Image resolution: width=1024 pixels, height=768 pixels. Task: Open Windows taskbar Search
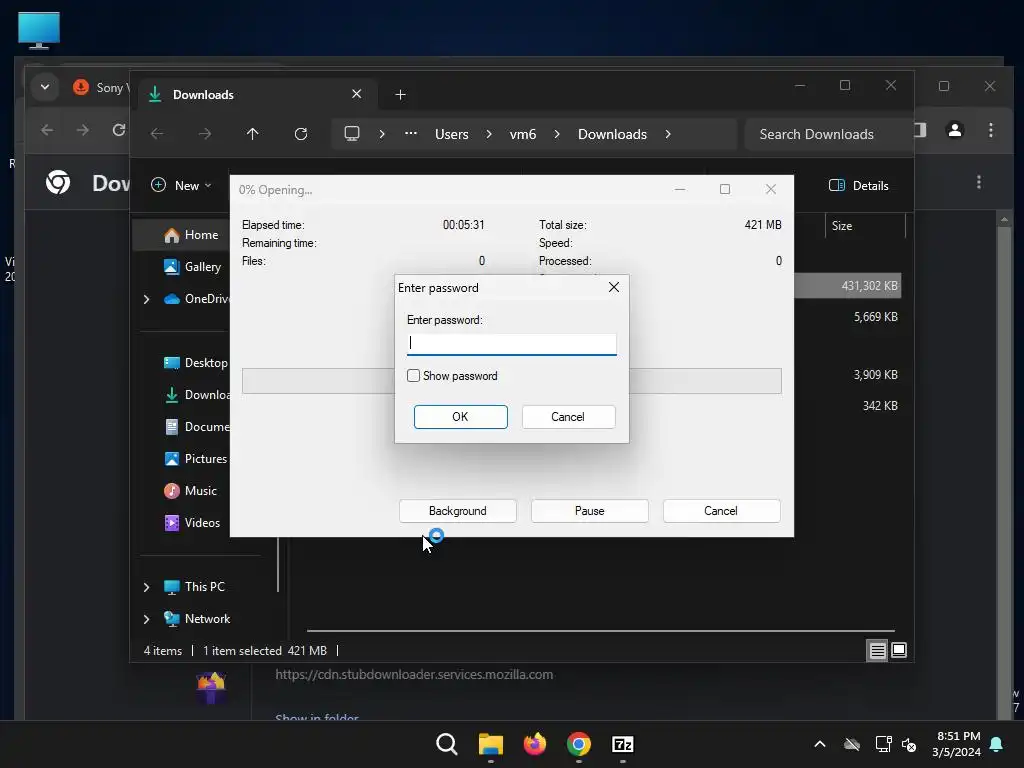pyautogui.click(x=447, y=744)
